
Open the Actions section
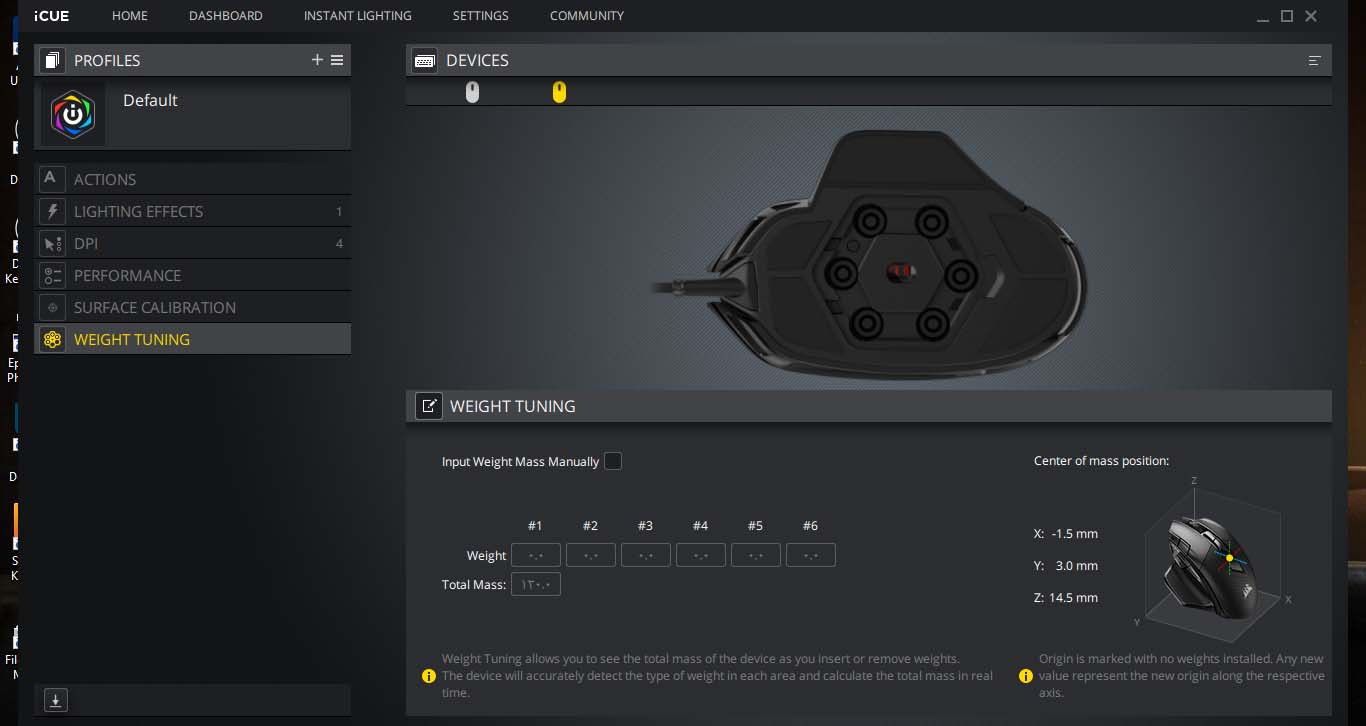(105, 180)
